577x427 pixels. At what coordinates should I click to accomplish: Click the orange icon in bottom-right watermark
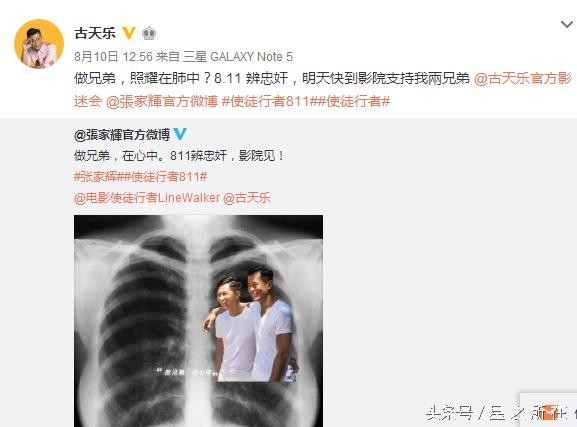(x=548, y=413)
